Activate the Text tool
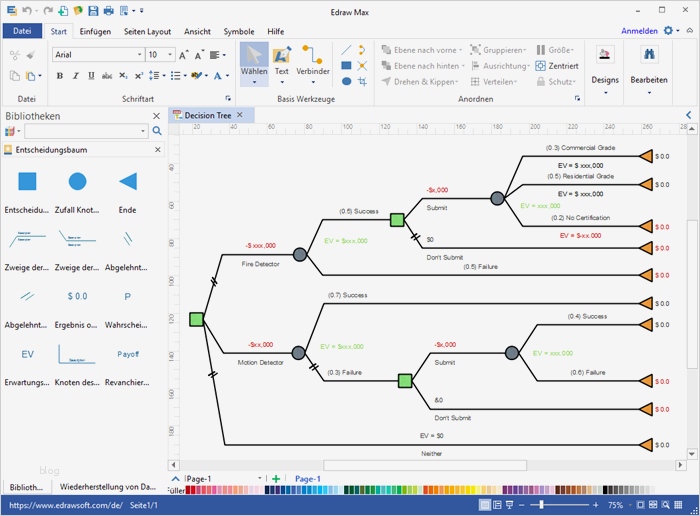This screenshot has height=516, width=700. (282, 64)
